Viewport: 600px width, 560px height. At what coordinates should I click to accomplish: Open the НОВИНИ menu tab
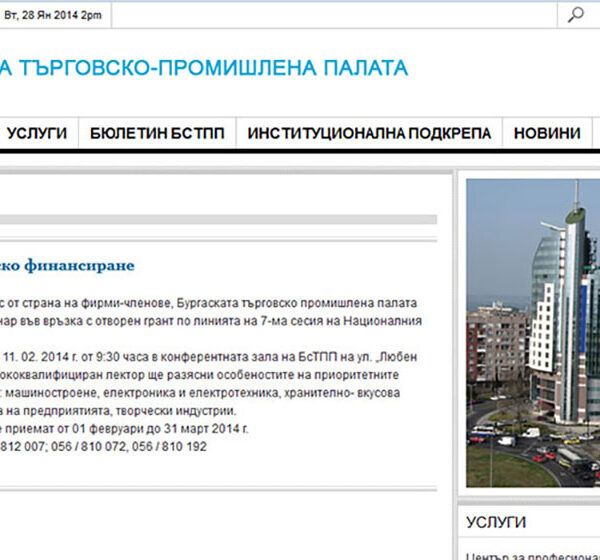pos(547,133)
